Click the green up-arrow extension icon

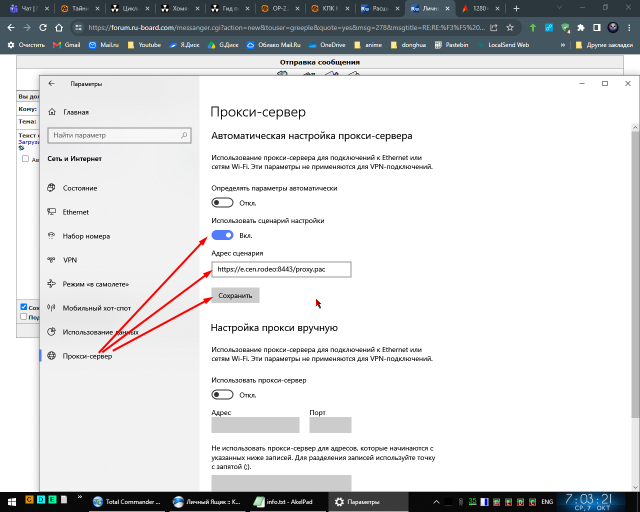point(533,28)
